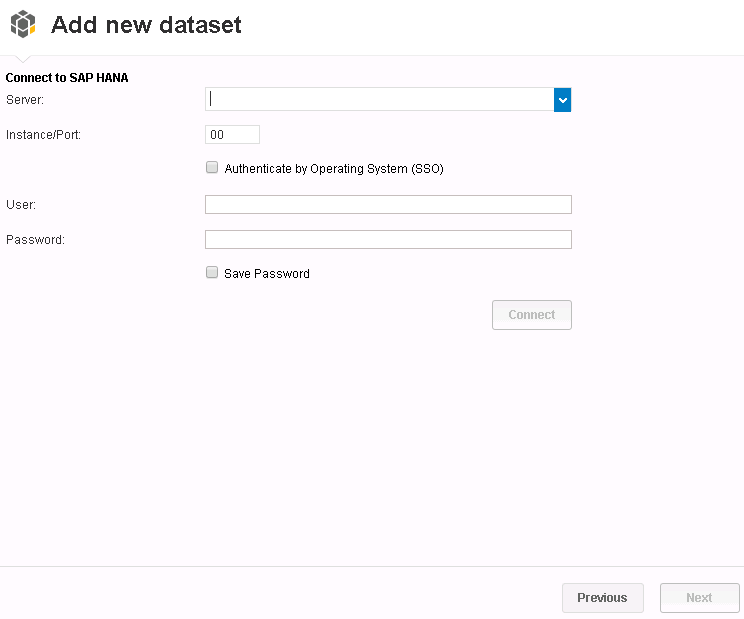Tick the Save Password checkbox
Viewport: 744px width, 619px height.
point(212,272)
